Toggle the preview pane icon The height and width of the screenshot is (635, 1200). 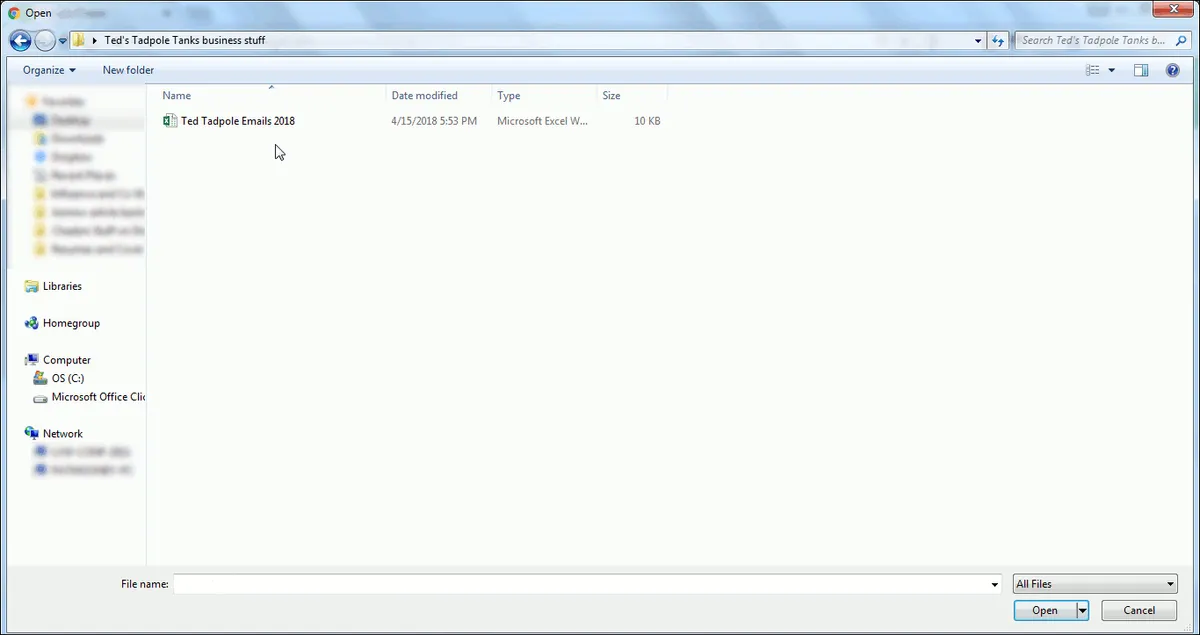(x=1141, y=70)
